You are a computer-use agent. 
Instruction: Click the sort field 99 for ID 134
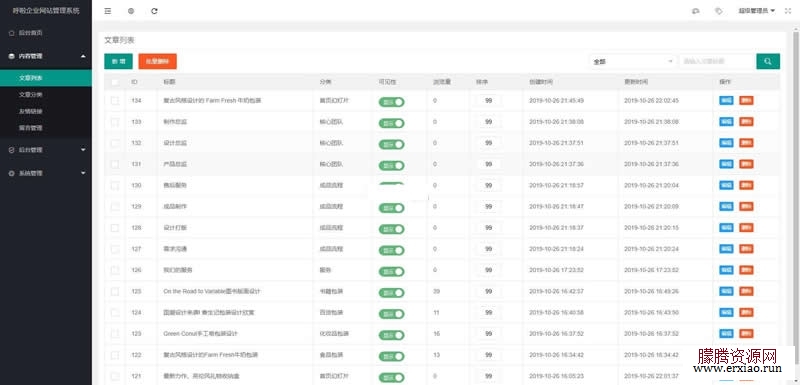tap(488, 101)
